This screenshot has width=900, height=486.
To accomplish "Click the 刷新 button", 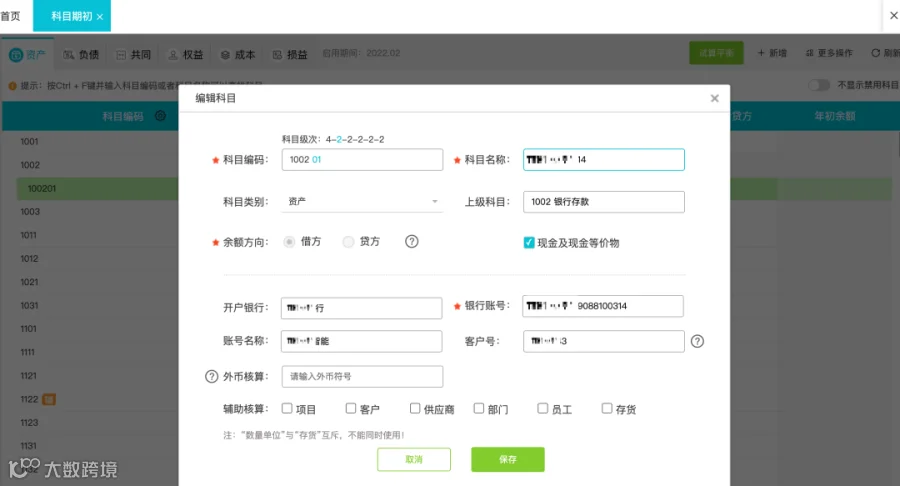I will tap(885, 53).
